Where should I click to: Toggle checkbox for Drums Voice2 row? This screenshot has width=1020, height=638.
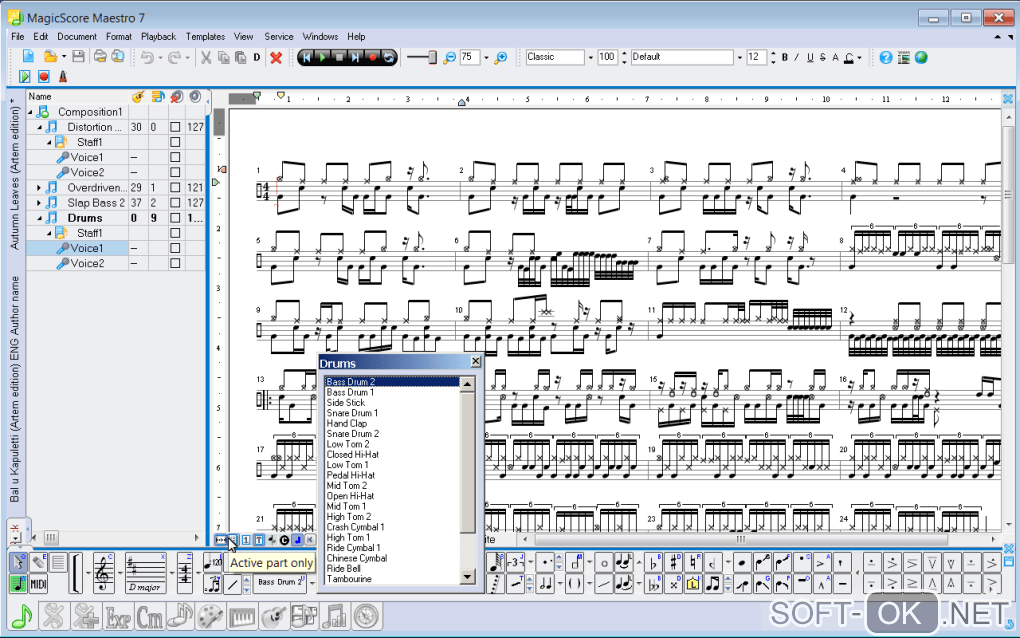175,263
